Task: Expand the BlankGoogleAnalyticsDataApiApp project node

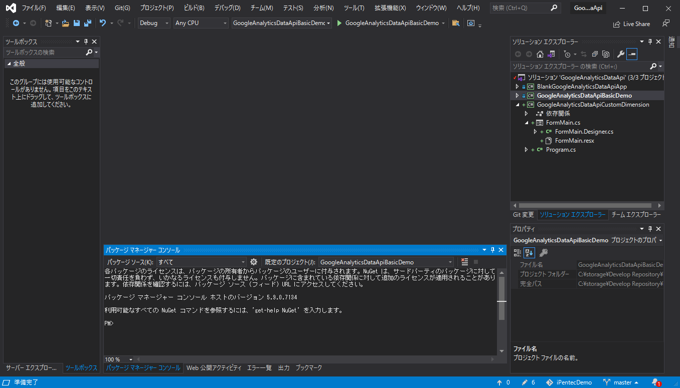Action: (x=517, y=87)
